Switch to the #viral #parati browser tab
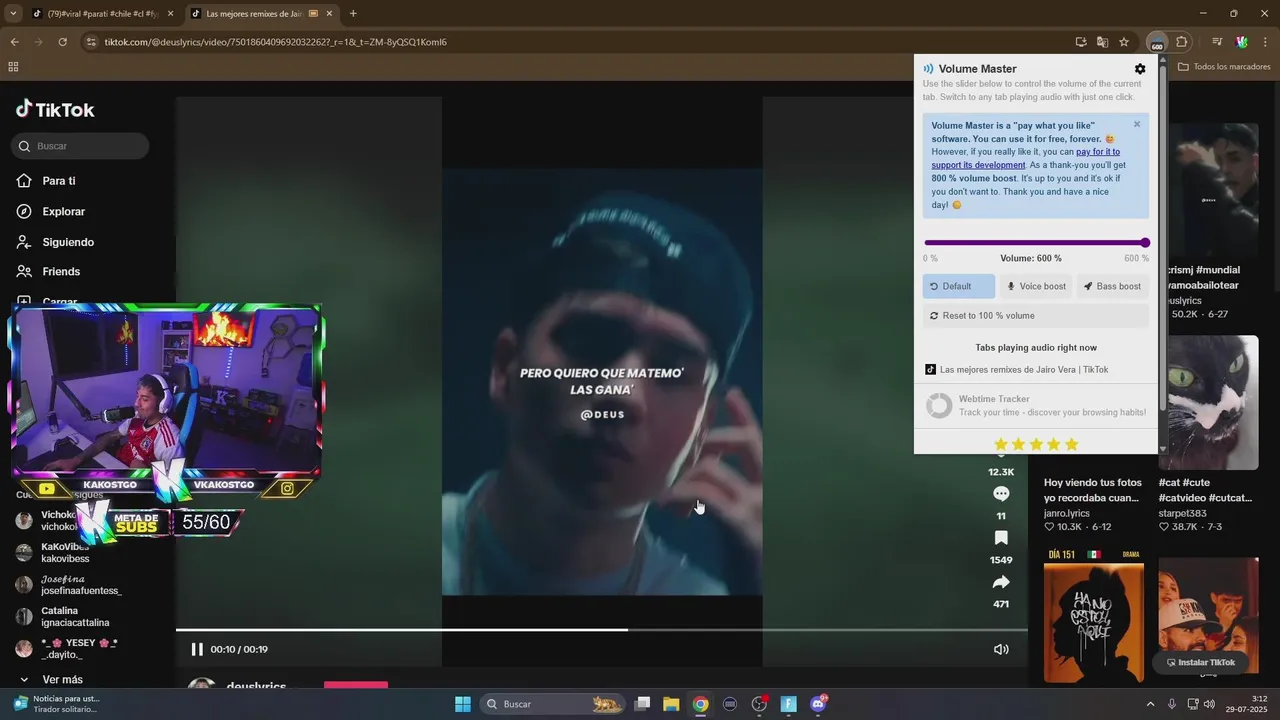 click(x=97, y=14)
